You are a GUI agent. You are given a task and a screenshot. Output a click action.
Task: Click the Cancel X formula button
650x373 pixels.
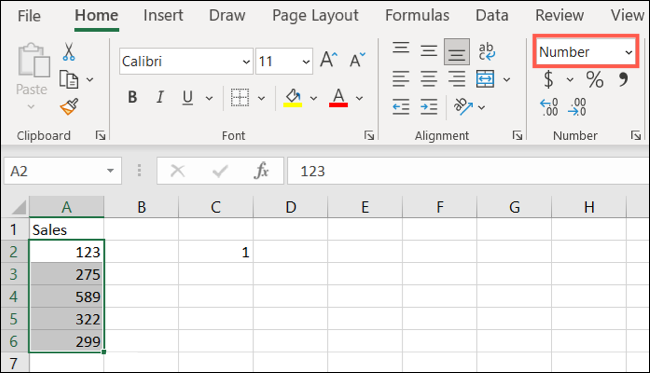click(178, 171)
